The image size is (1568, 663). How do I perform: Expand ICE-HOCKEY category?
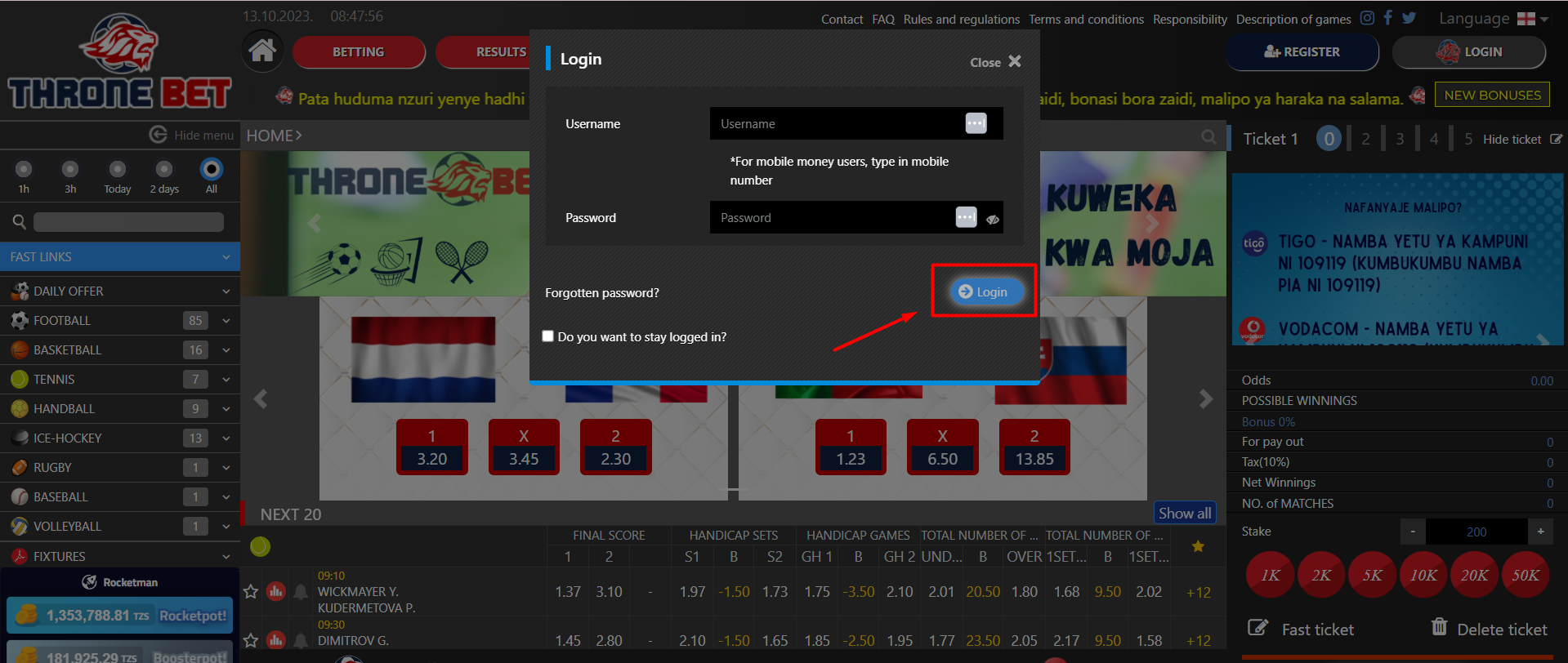point(120,438)
